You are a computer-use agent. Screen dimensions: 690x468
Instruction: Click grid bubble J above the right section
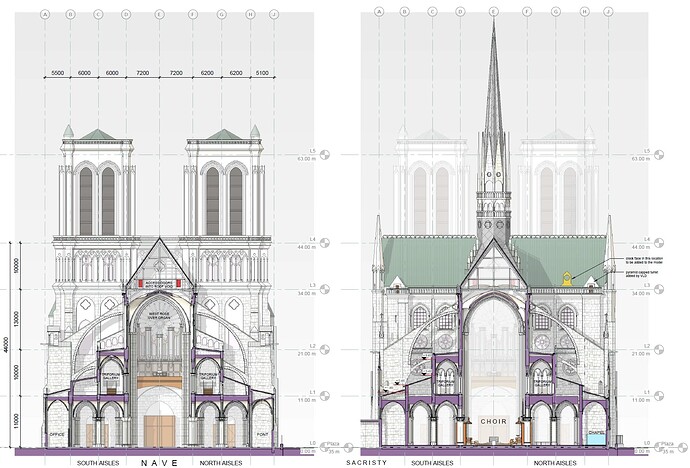coord(608,12)
